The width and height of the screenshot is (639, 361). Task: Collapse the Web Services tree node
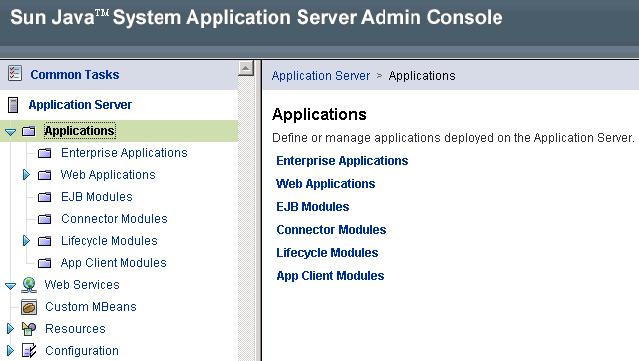point(11,286)
